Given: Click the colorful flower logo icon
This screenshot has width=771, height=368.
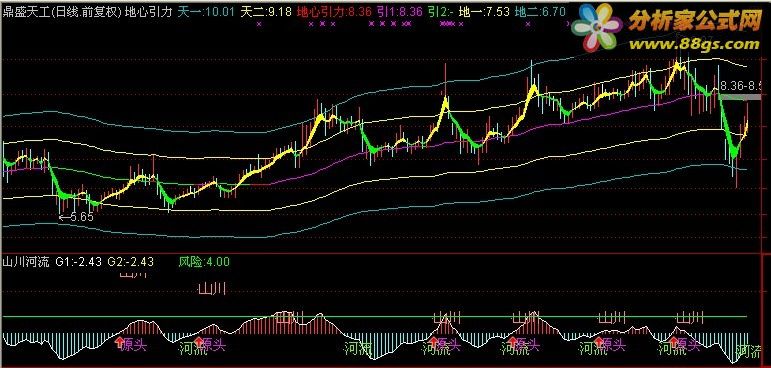Looking at the screenshot, I should point(597,28).
